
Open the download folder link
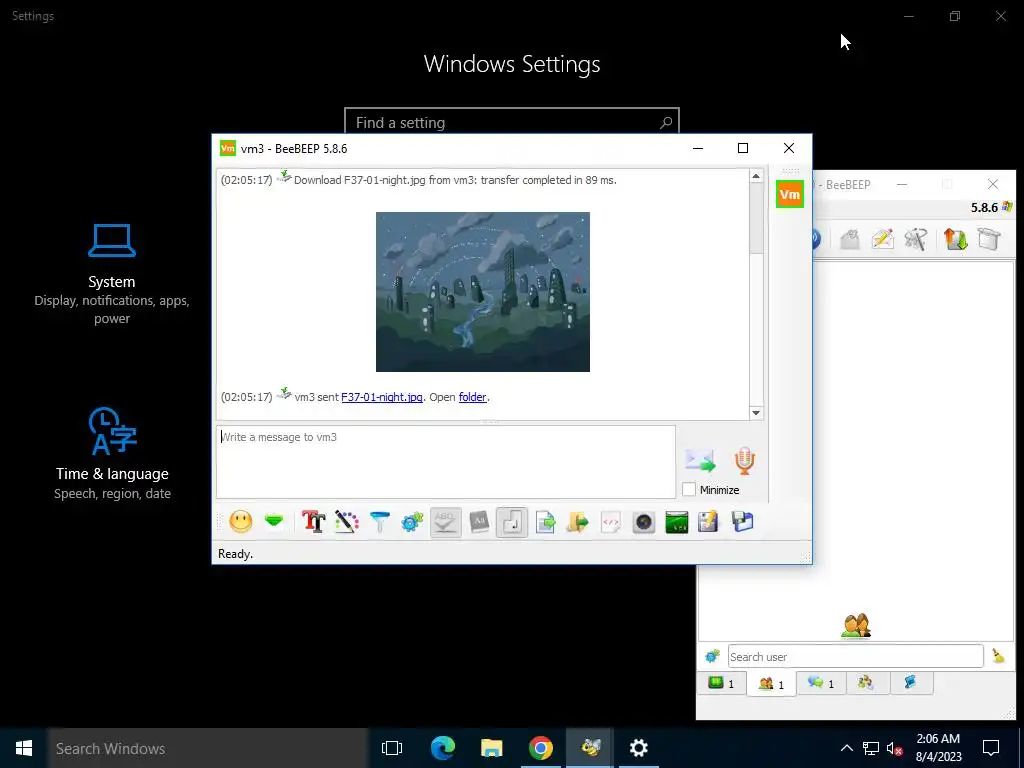click(473, 397)
